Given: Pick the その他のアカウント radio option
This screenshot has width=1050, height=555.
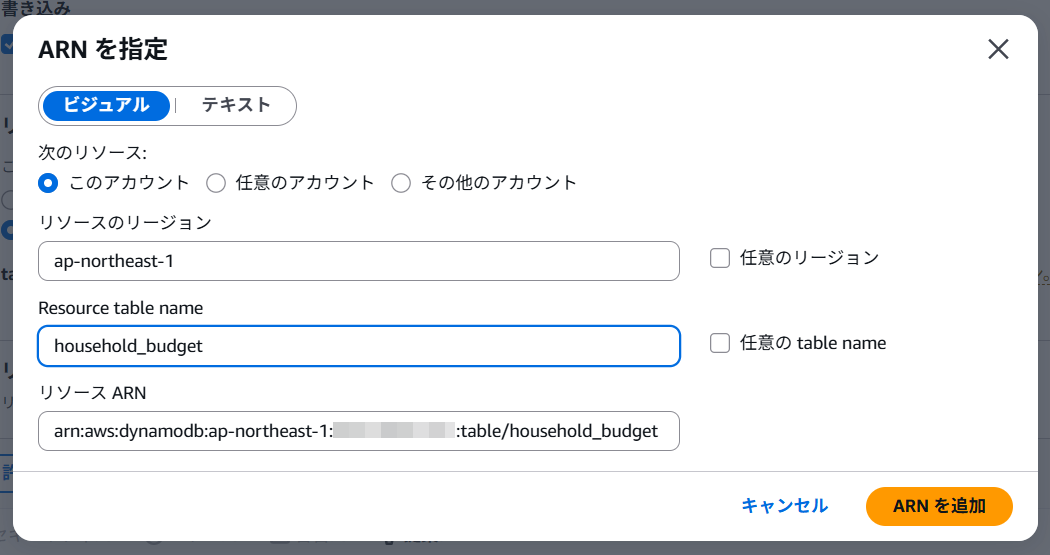Looking at the screenshot, I should pos(401,183).
